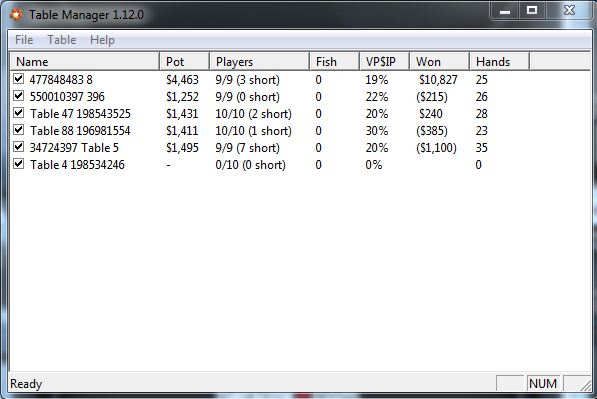This screenshot has height=399, width=597.
Task: Click the ($1,100) won value
Action: [x=436, y=148]
